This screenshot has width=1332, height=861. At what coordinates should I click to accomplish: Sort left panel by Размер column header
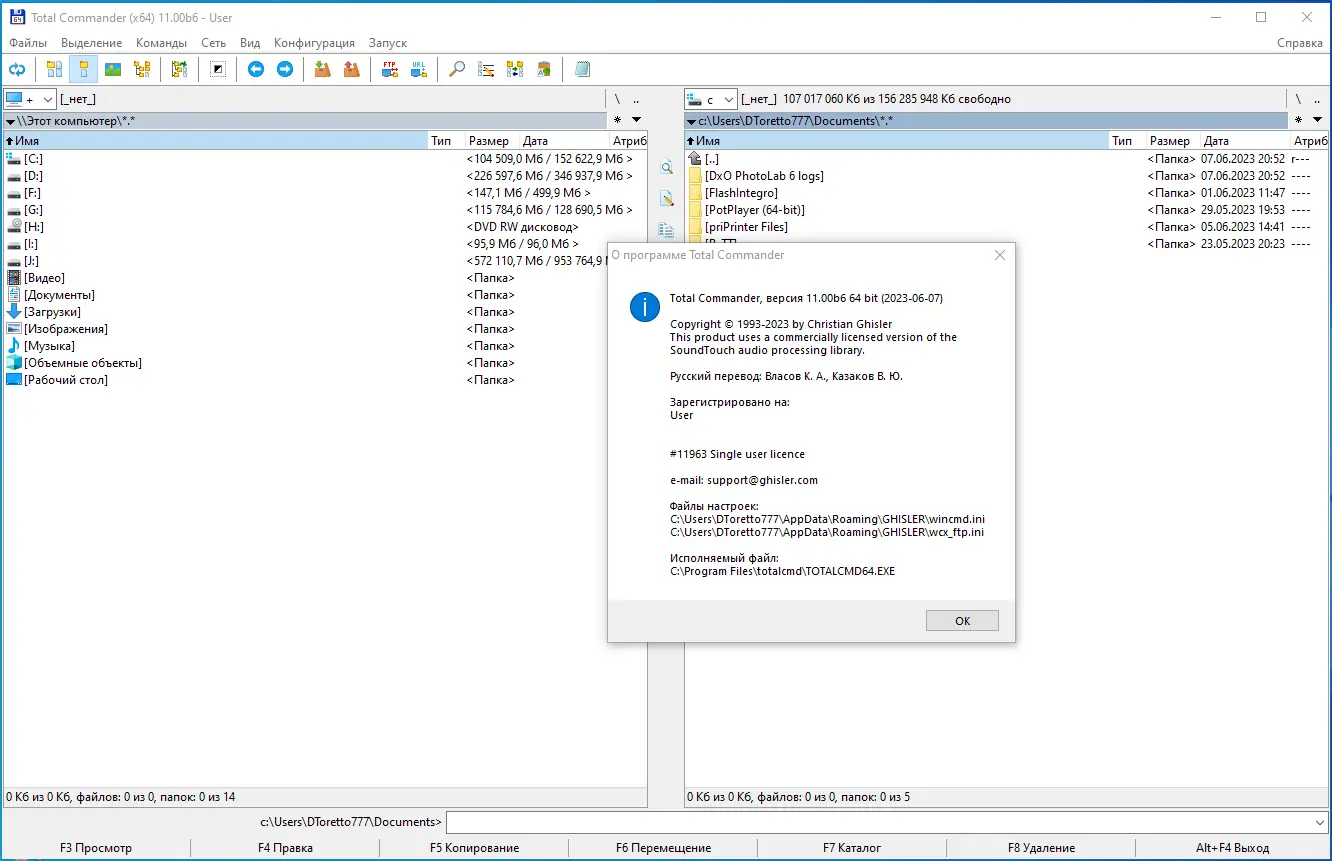[x=492, y=141]
